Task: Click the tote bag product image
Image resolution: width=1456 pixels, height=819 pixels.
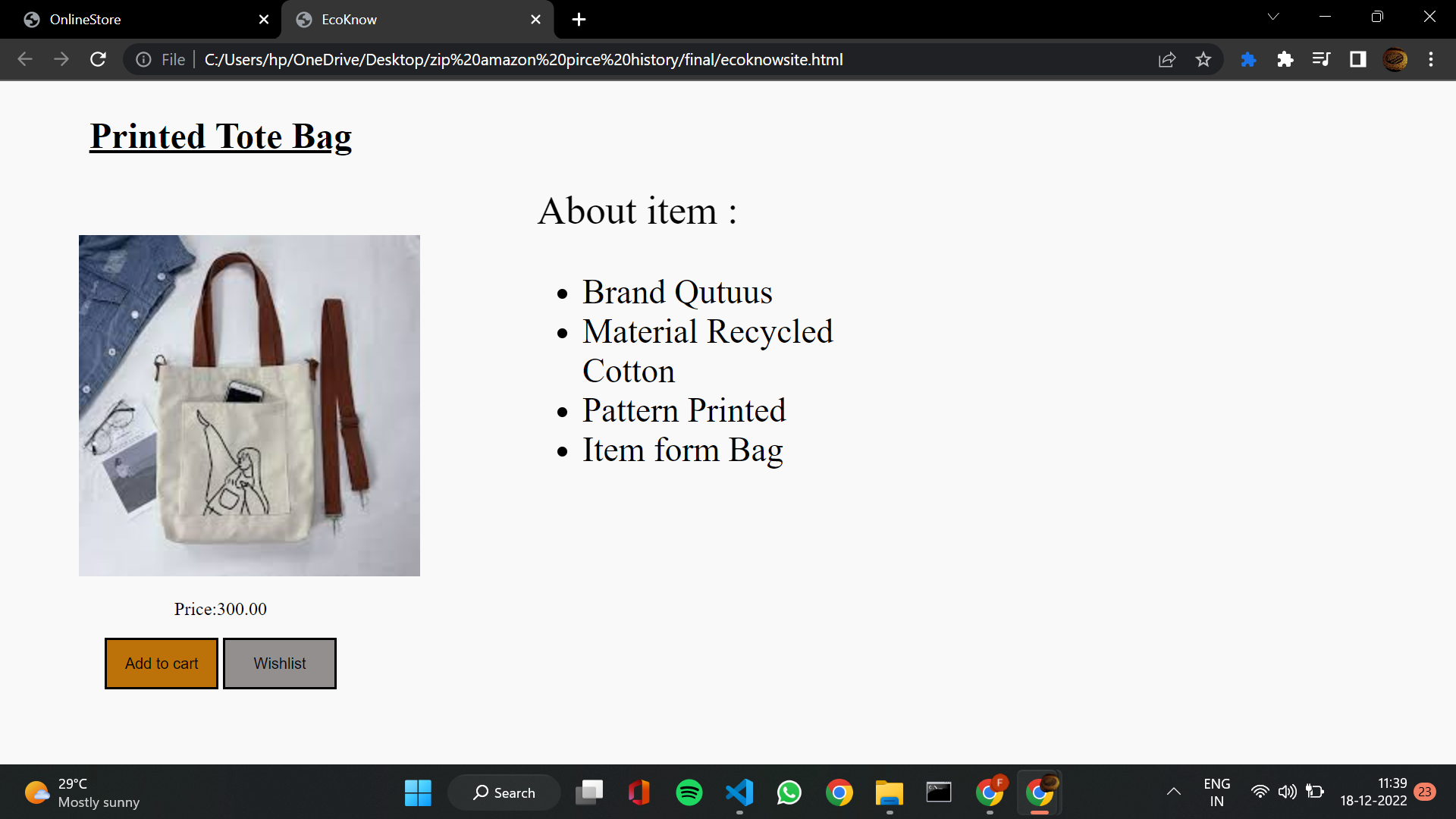Action: tap(249, 406)
